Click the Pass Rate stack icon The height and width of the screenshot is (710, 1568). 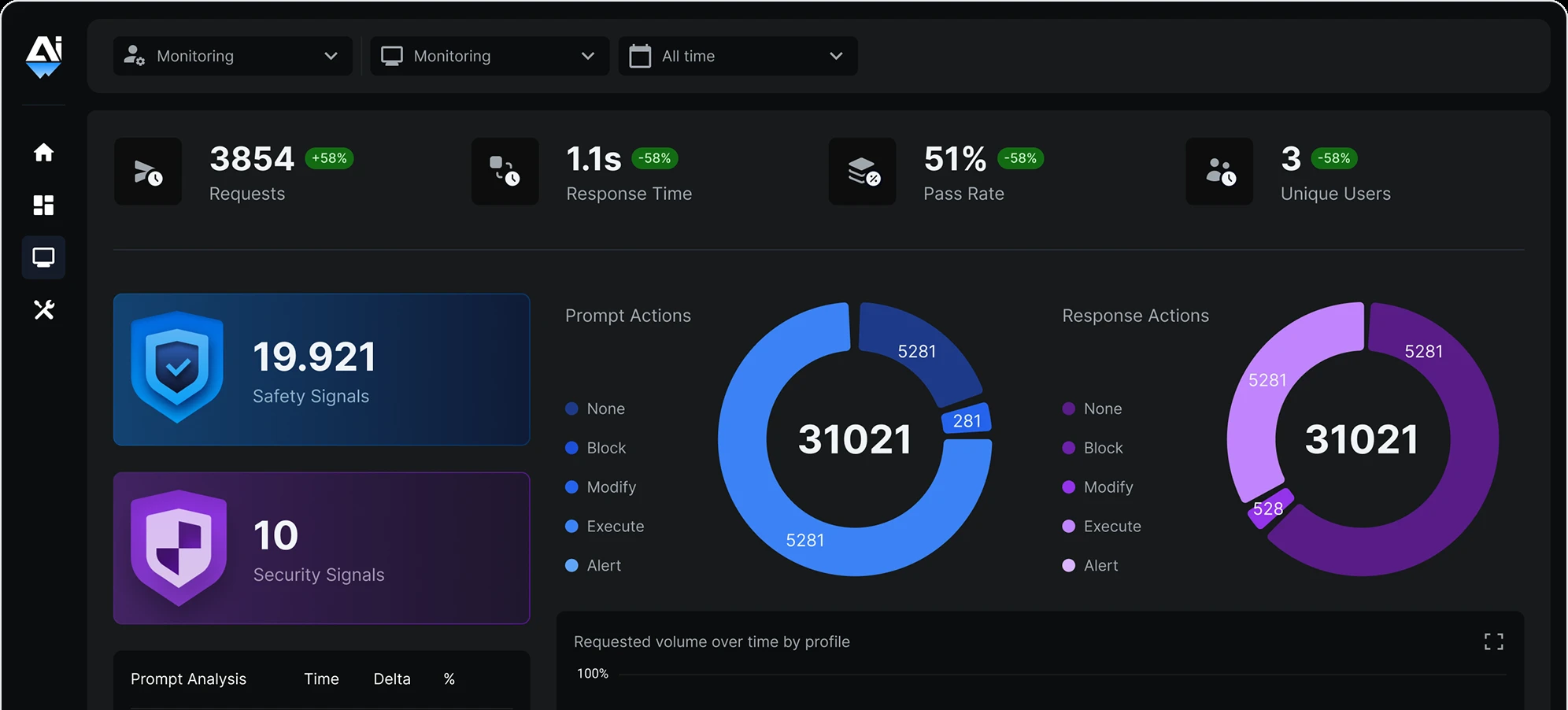[861, 172]
